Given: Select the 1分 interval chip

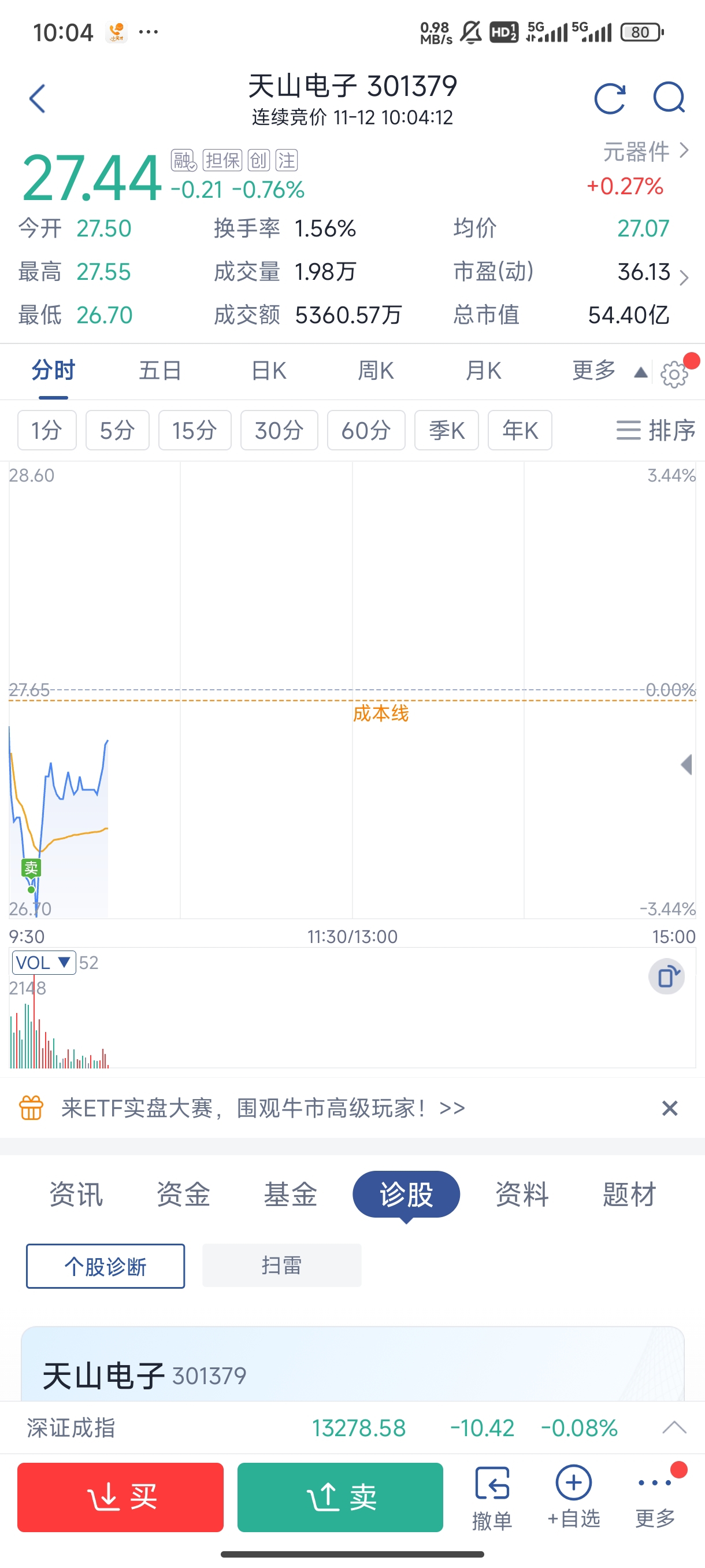Looking at the screenshot, I should click(47, 430).
